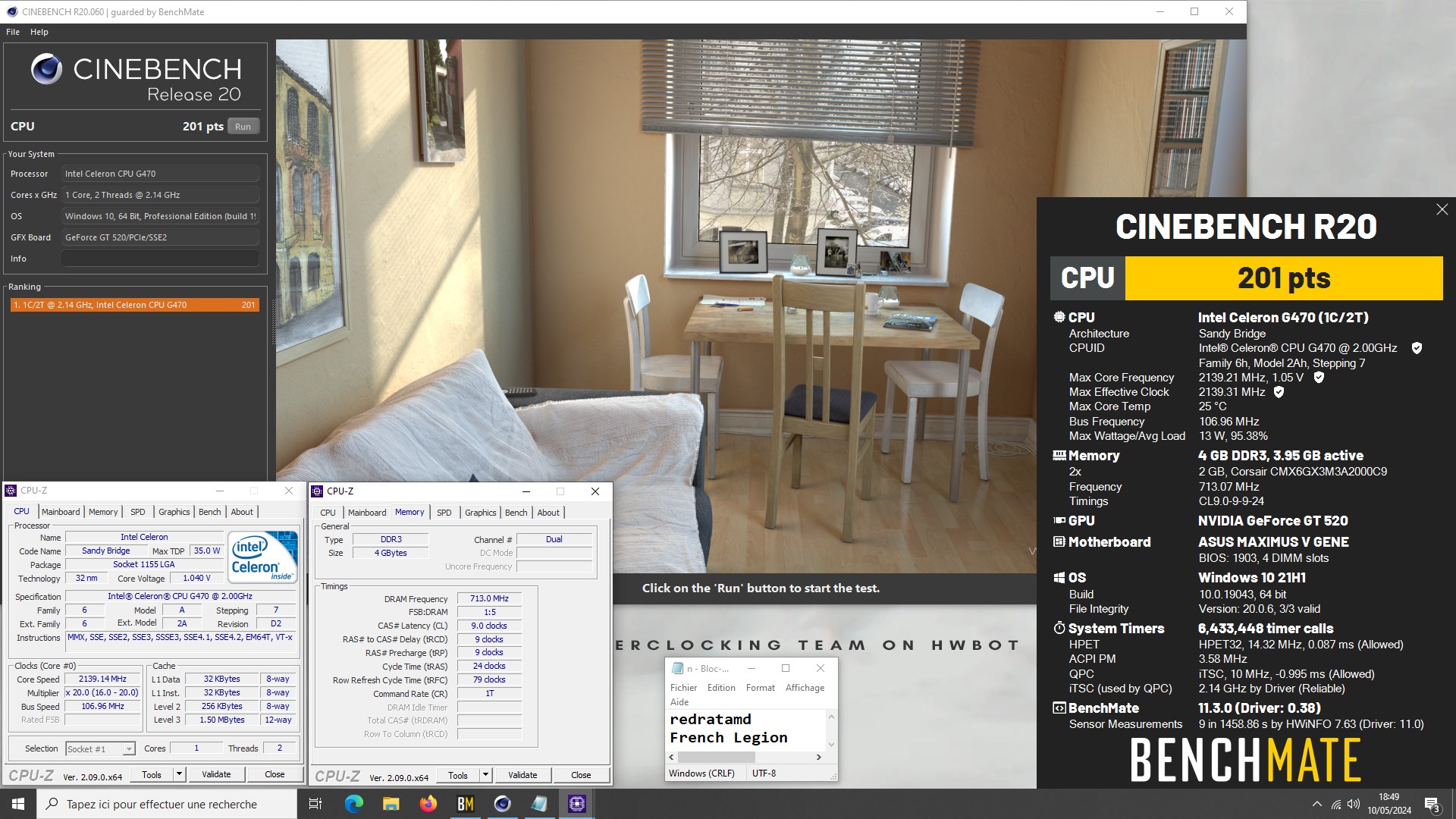Click Tools button in left CPU-Z window
This screenshot has width=1456, height=819.
point(152,774)
